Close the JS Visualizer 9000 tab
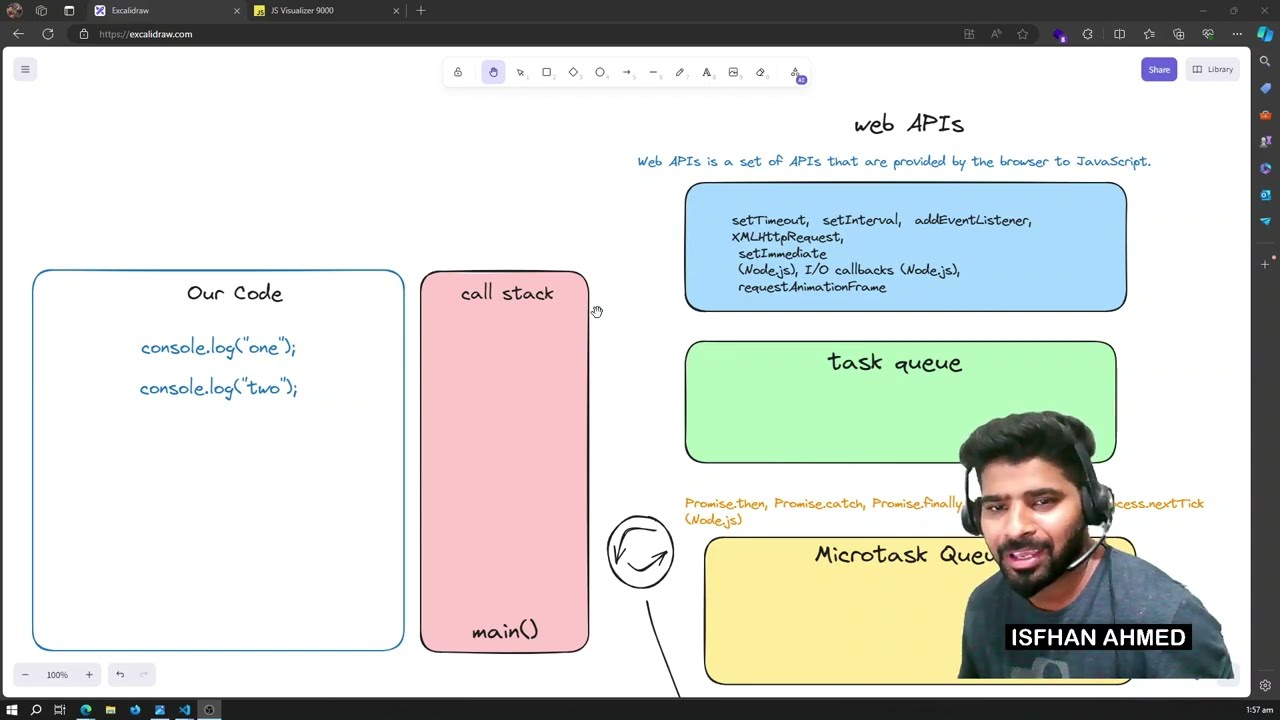 (396, 10)
